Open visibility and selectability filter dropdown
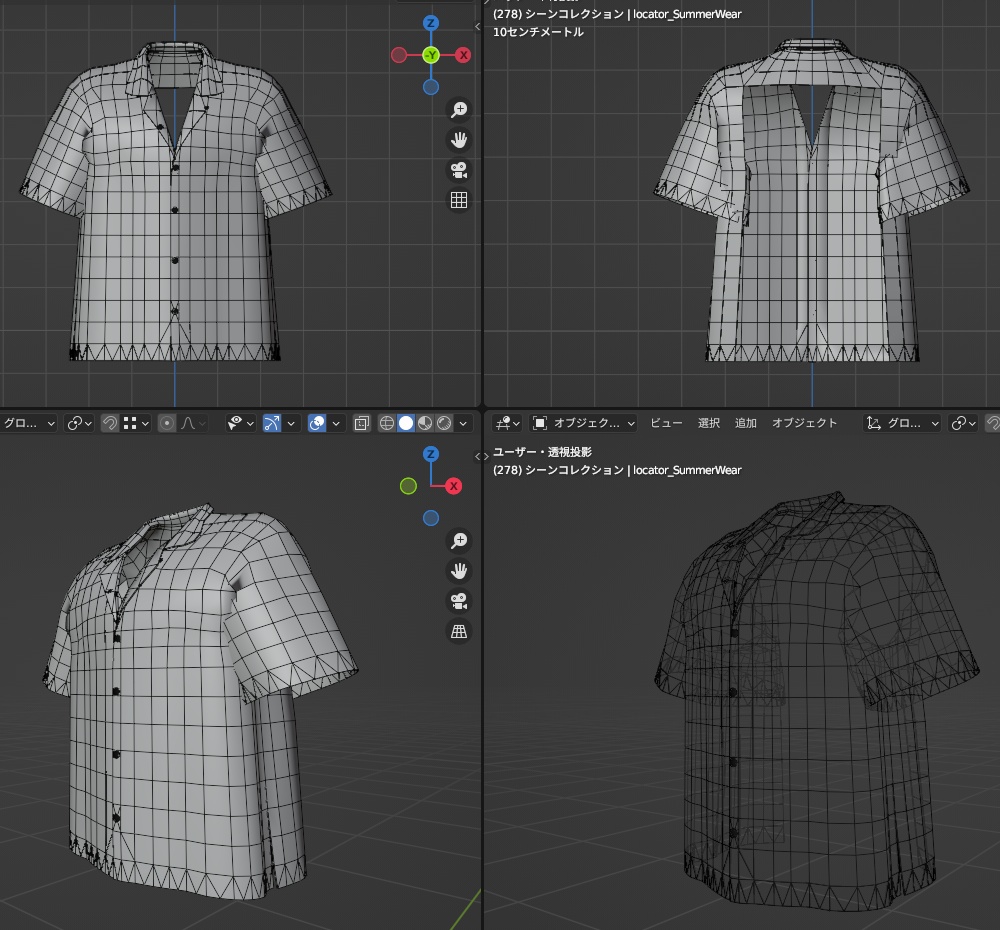 [x=241, y=423]
